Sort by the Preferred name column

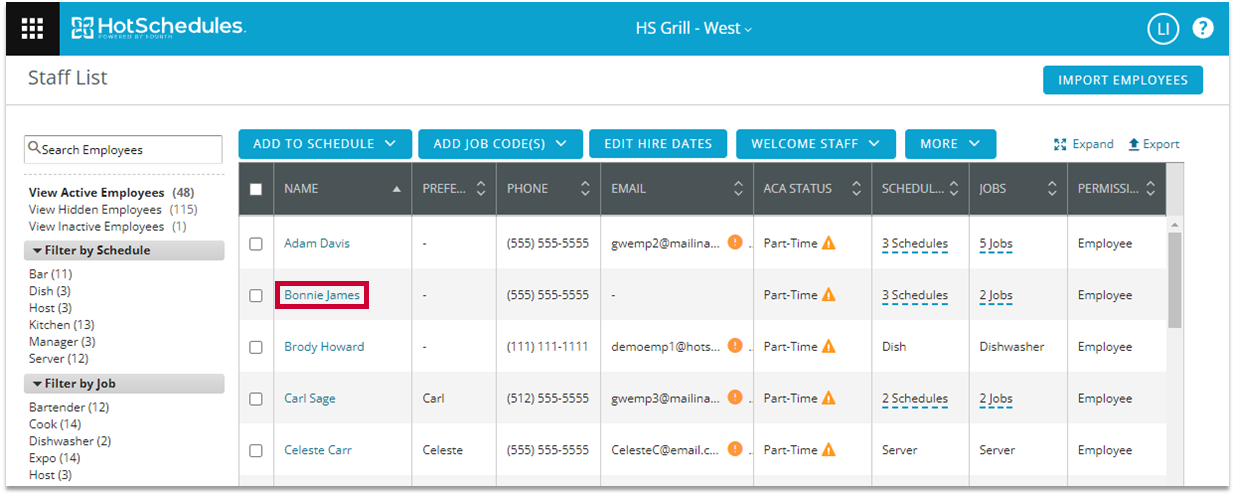pyautogui.click(x=454, y=188)
